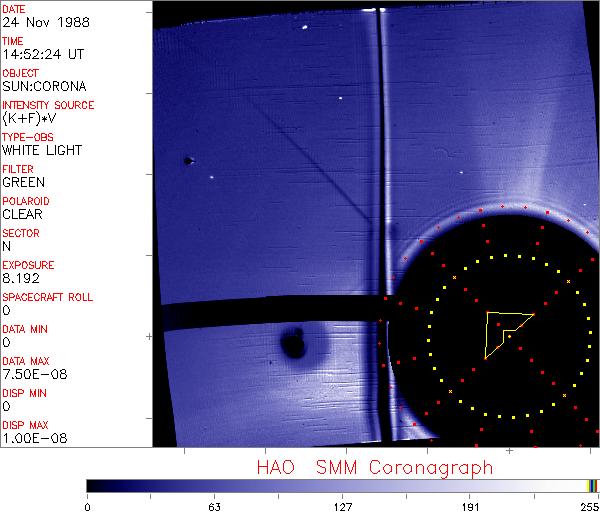Click the large dark circular blemish in the lower-left image
Screen dimensions: 600x512
[294, 345]
